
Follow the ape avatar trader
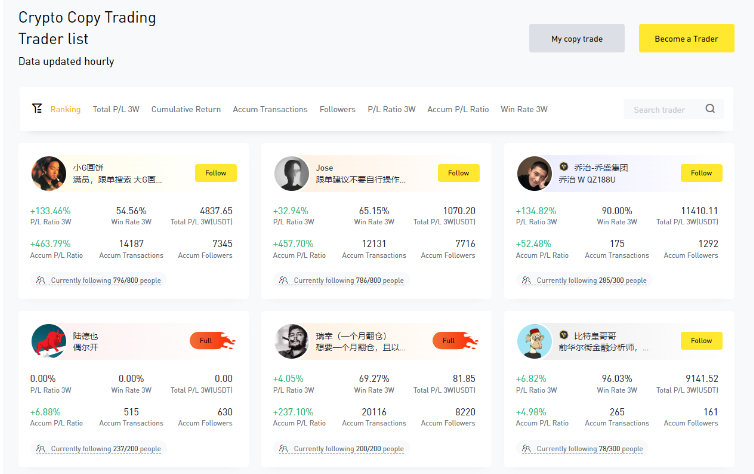pos(702,341)
